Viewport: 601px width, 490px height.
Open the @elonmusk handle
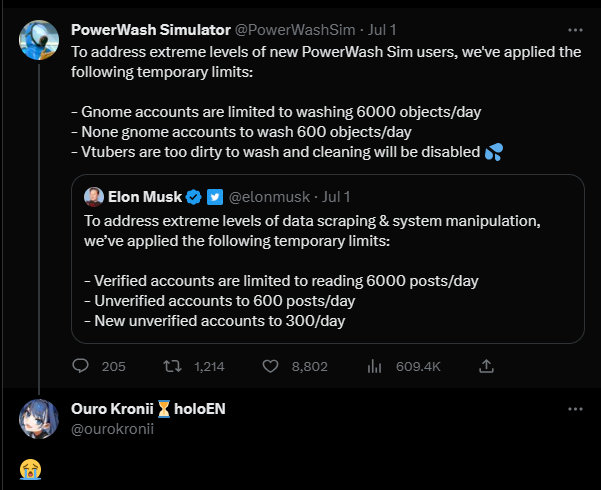[269, 197]
